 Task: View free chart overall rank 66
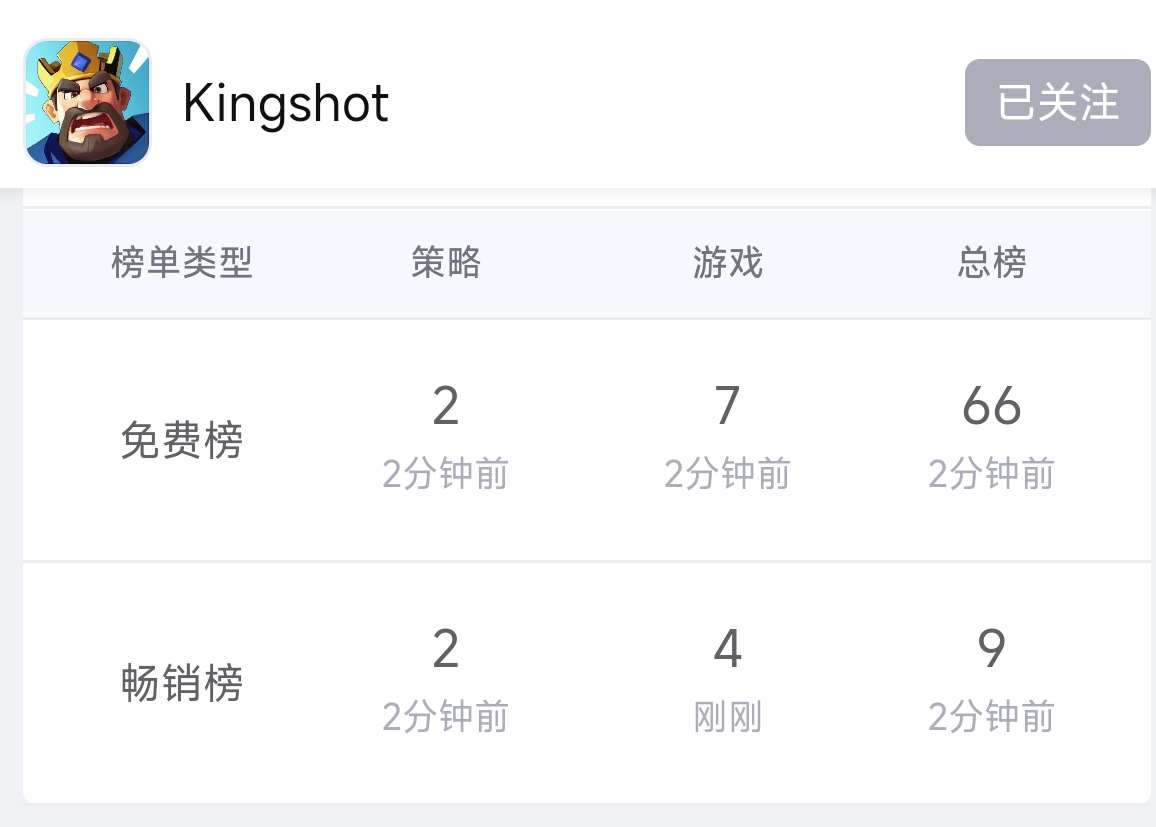[x=992, y=405]
